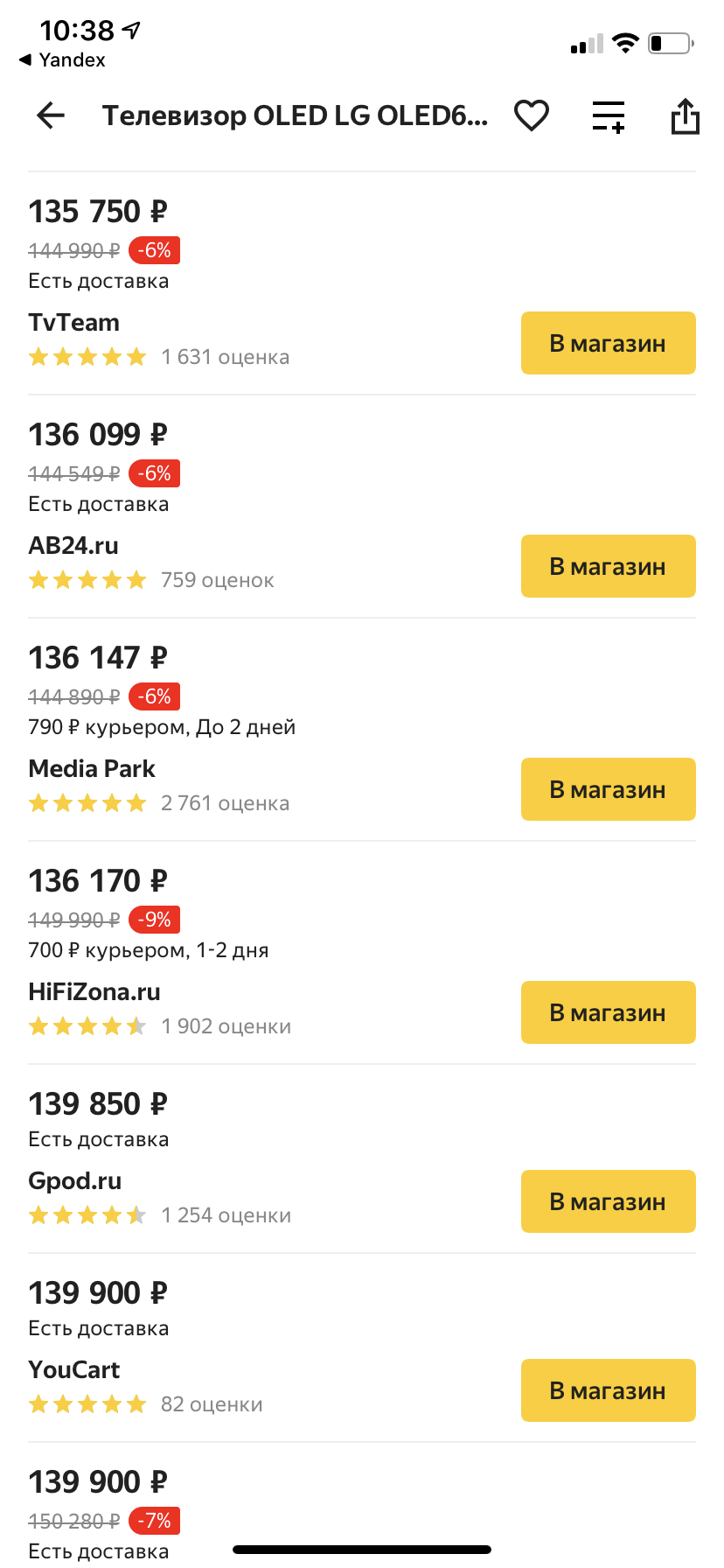The height and width of the screenshot is (1568, 724).
Task: Visit HiFiZona.ru store offer
Action: (608, 1012)
